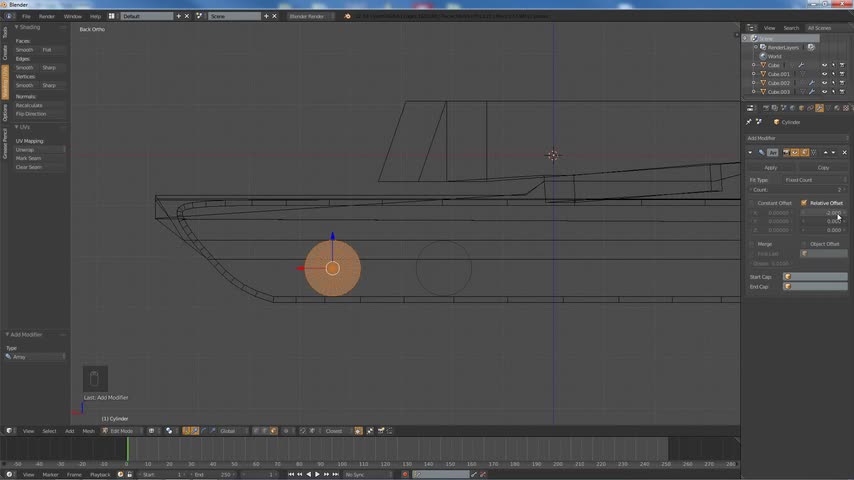Enable the Constant Offset checkbox
Image resolution: width=854 pixels, height=480 pixels.
click(752, 203)
